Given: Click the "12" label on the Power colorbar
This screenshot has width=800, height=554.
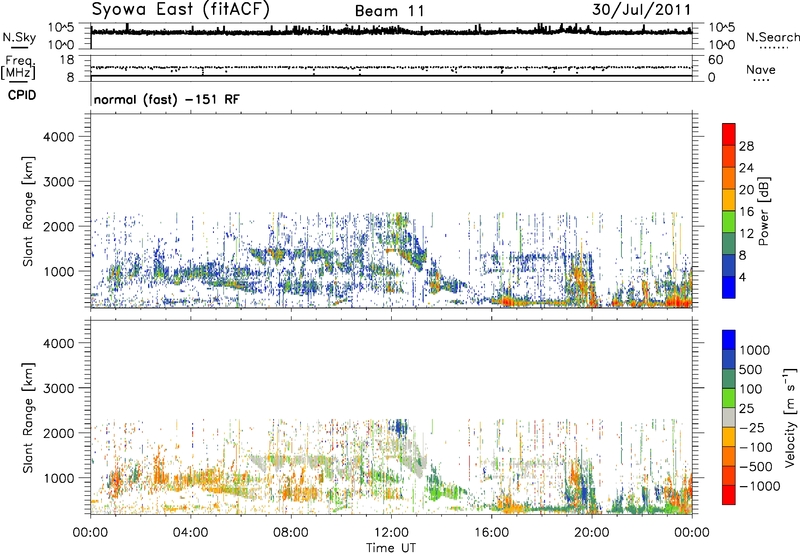Looking at the screenshot, I should [x=746, y=233].
